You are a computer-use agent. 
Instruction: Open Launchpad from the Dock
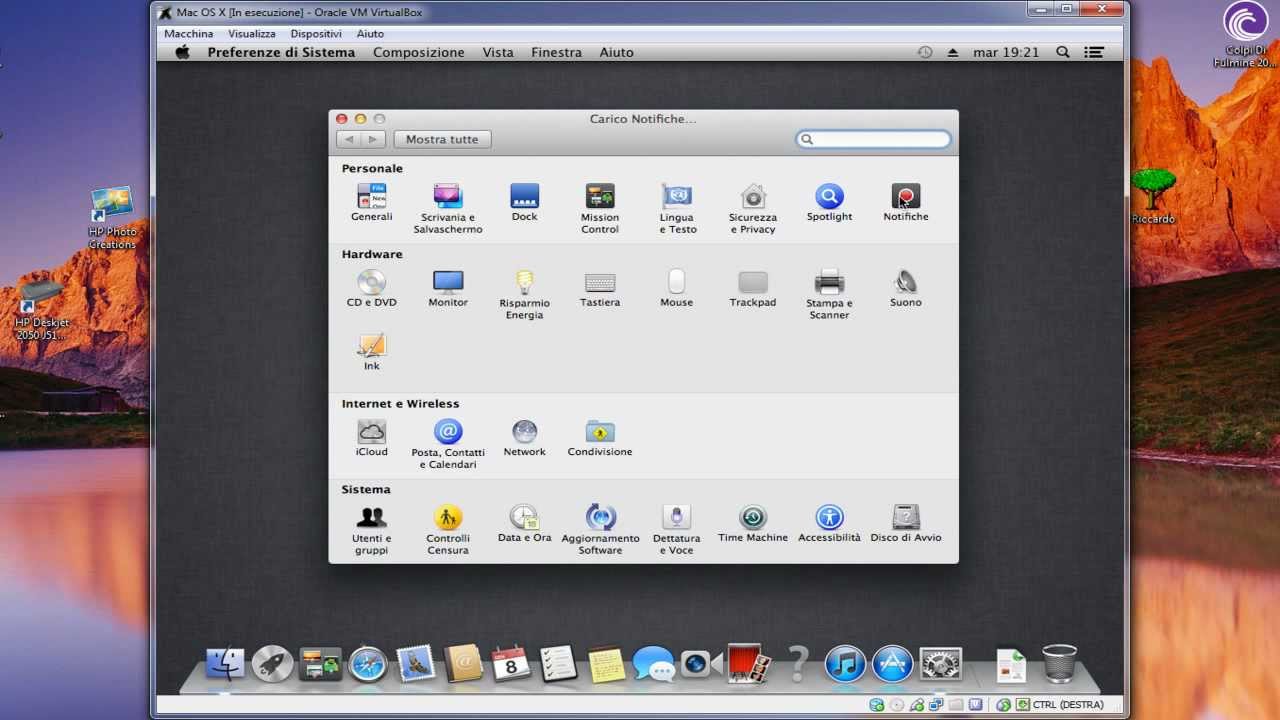272,664
